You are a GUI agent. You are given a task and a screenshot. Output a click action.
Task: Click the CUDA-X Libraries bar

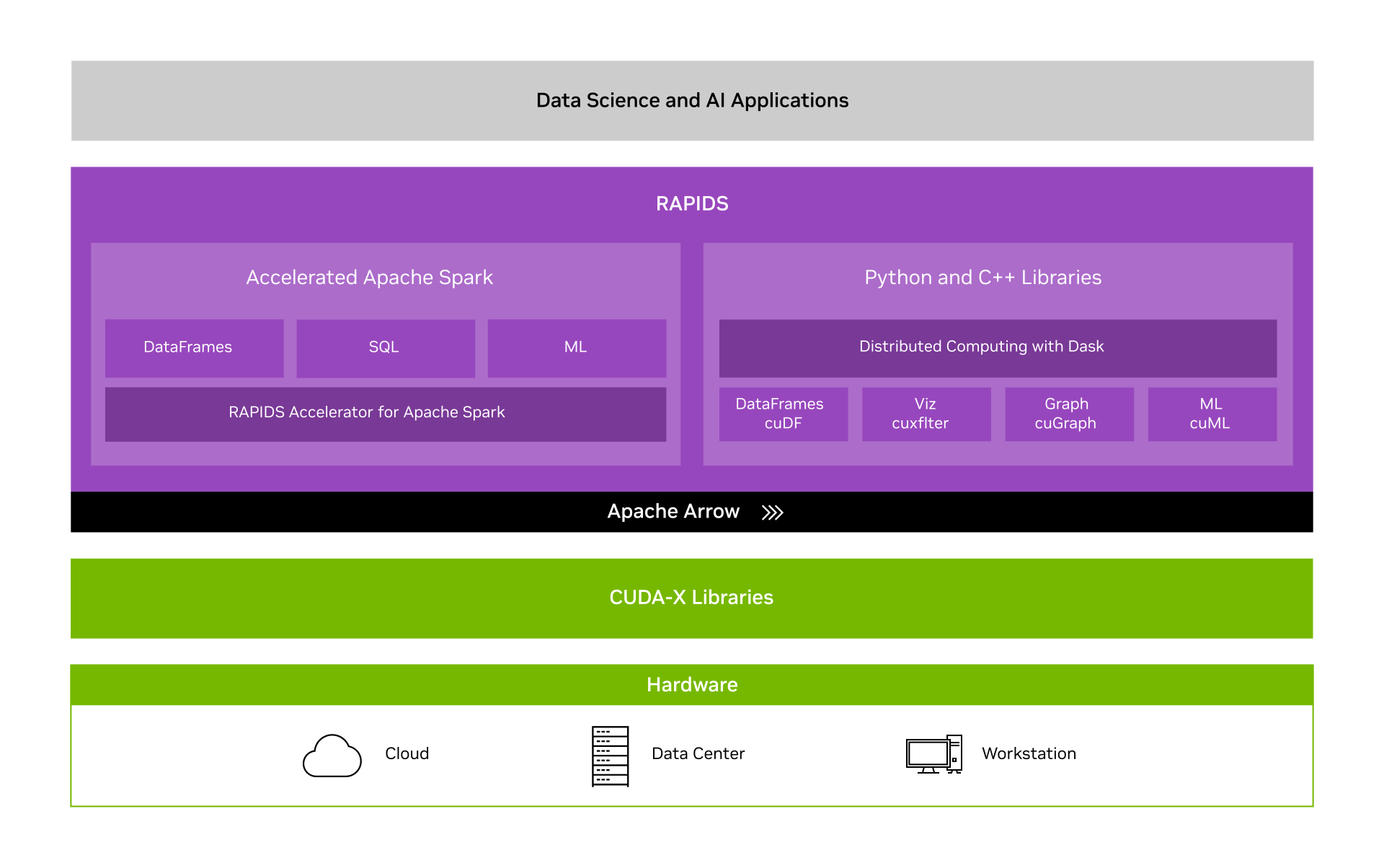tap(692, 598)
